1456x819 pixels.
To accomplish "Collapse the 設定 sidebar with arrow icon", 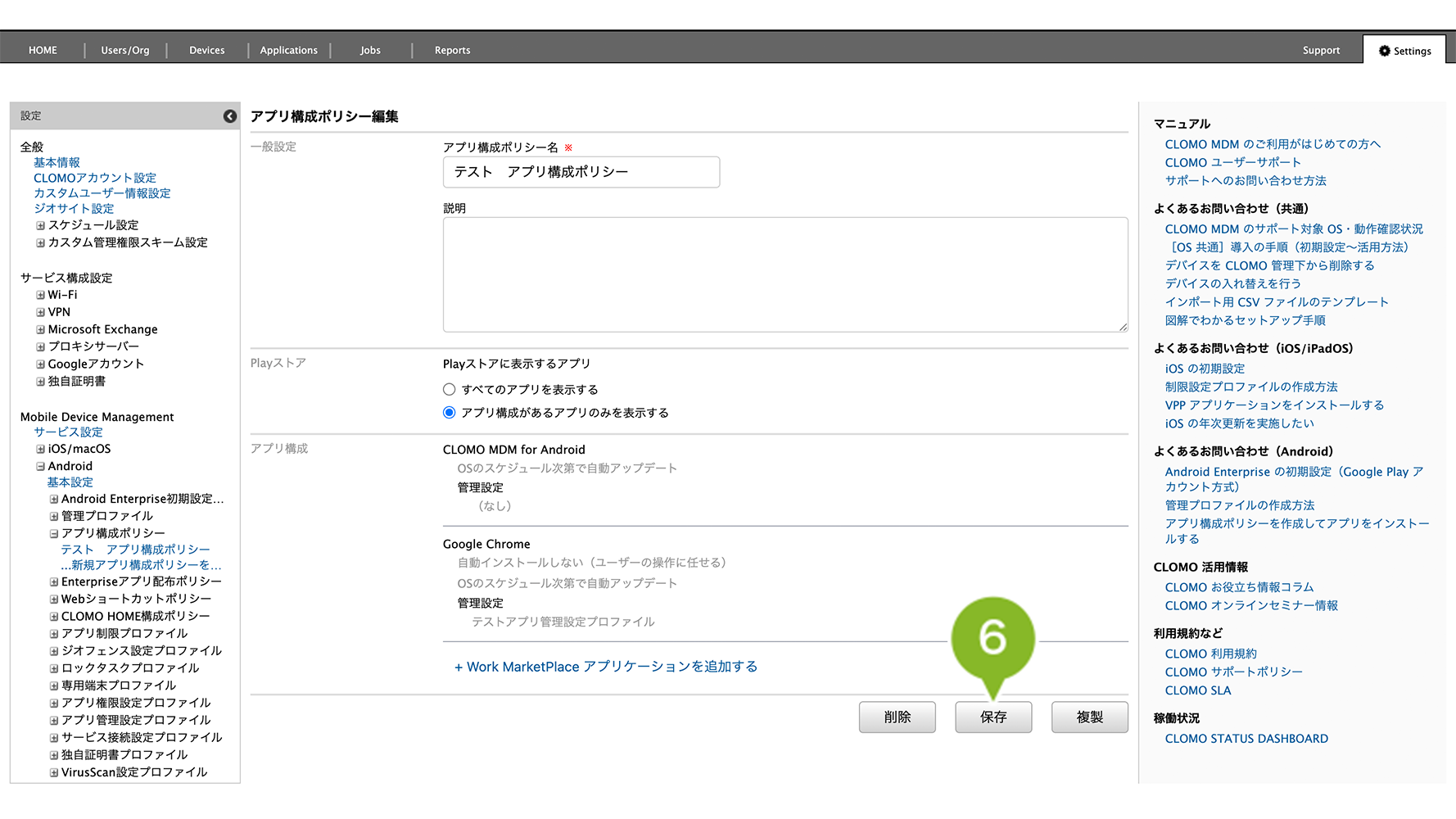I will click(x=230, y=116).
